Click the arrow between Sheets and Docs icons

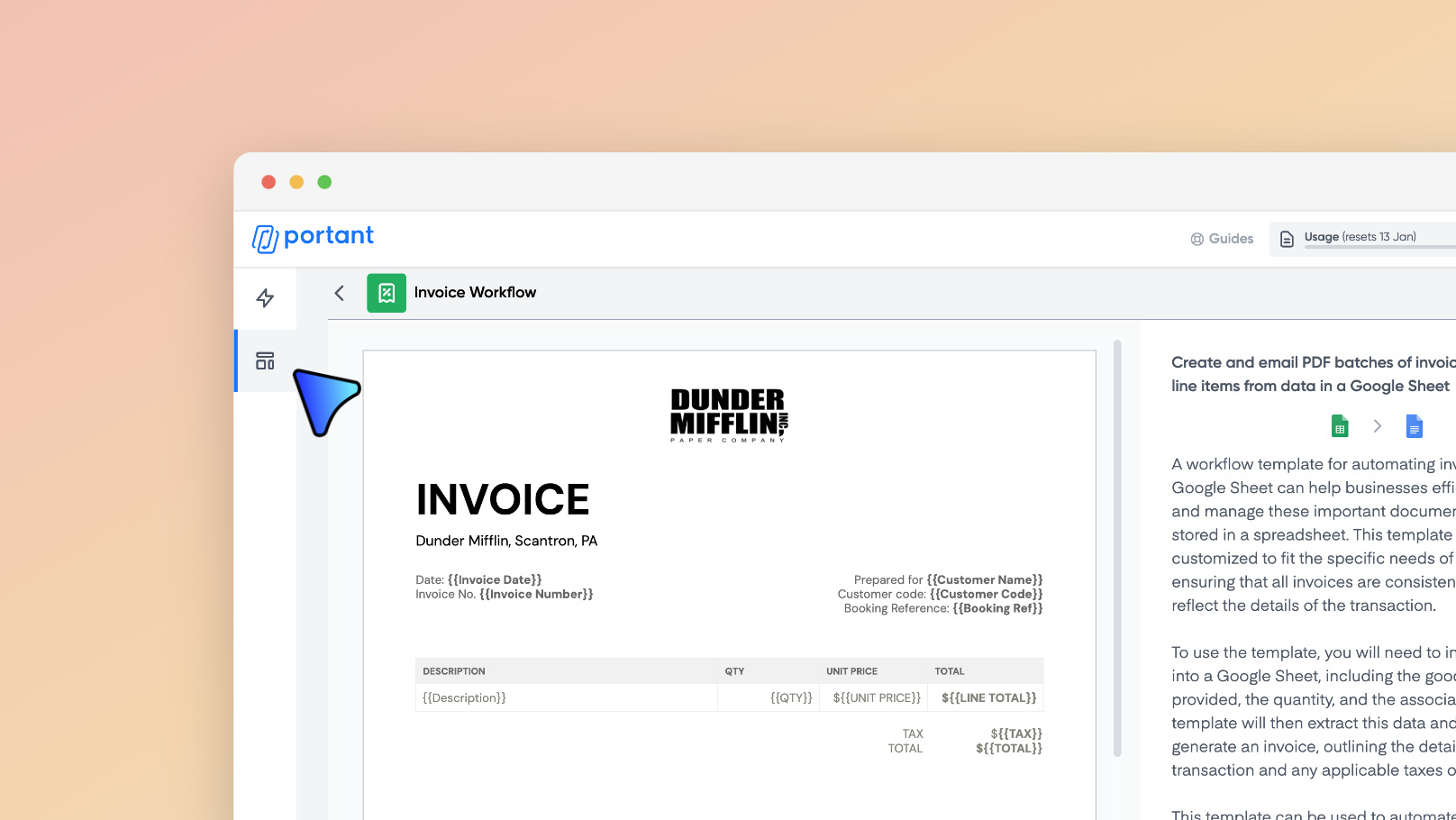(x=1377, y=425)
